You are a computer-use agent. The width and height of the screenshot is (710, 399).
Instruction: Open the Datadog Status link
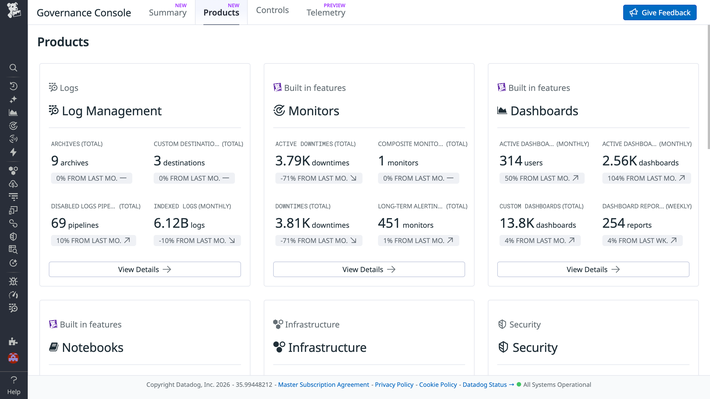pos(488,385)
